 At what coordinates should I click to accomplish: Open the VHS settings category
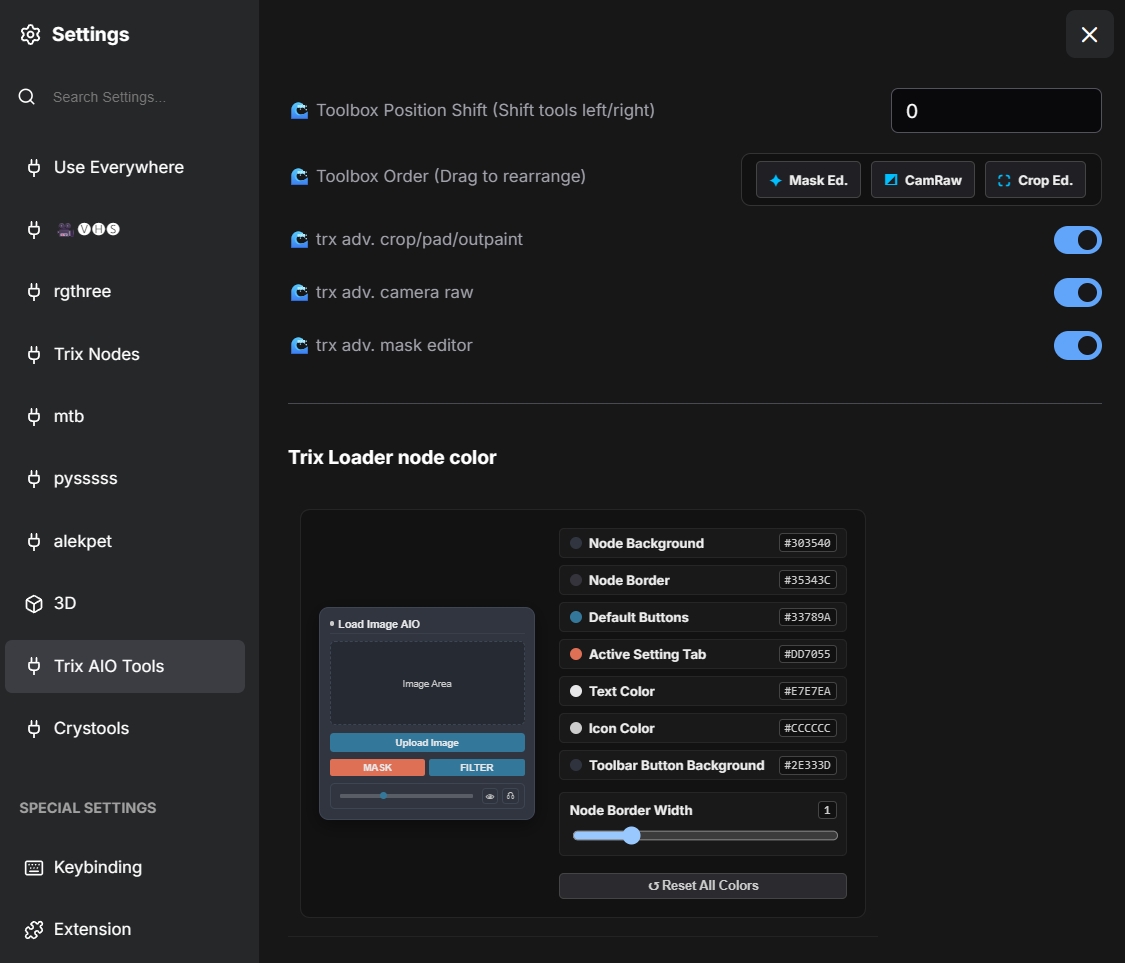(x=125, y=230)
